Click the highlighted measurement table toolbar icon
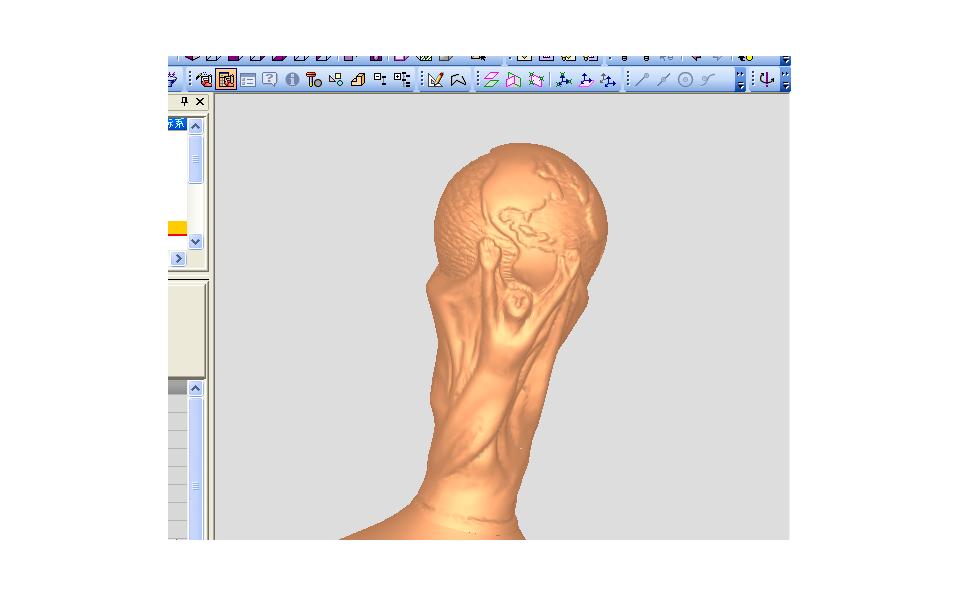 (x=226, y=79)
